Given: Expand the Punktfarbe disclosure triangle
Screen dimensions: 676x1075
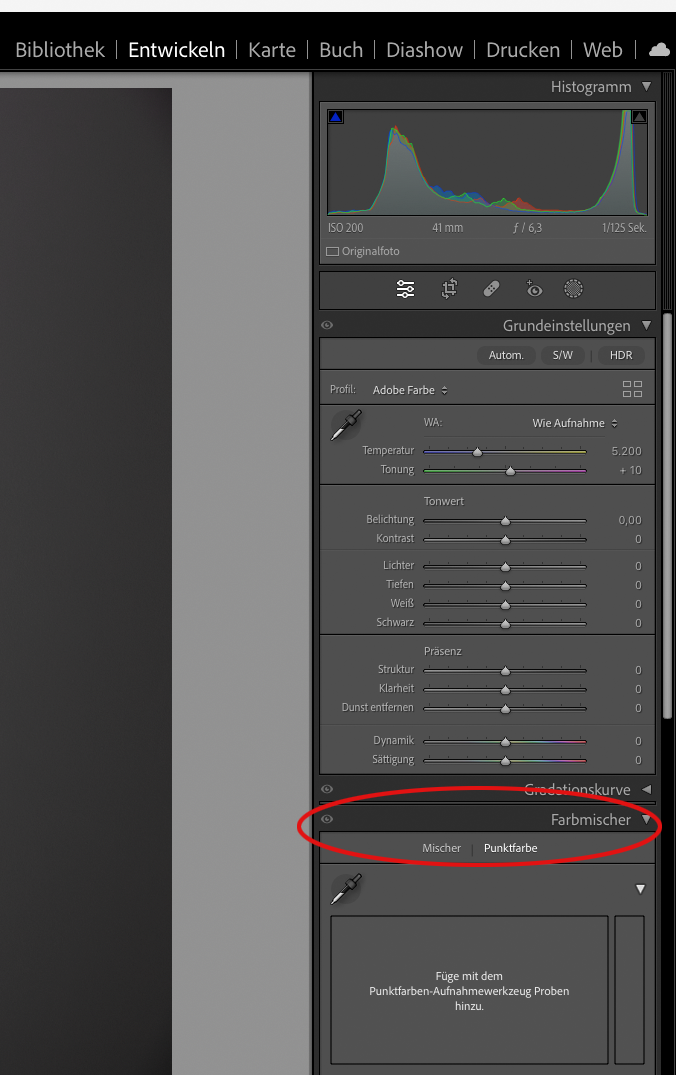Looking at the screenshot, I should [x=640, y=889].
